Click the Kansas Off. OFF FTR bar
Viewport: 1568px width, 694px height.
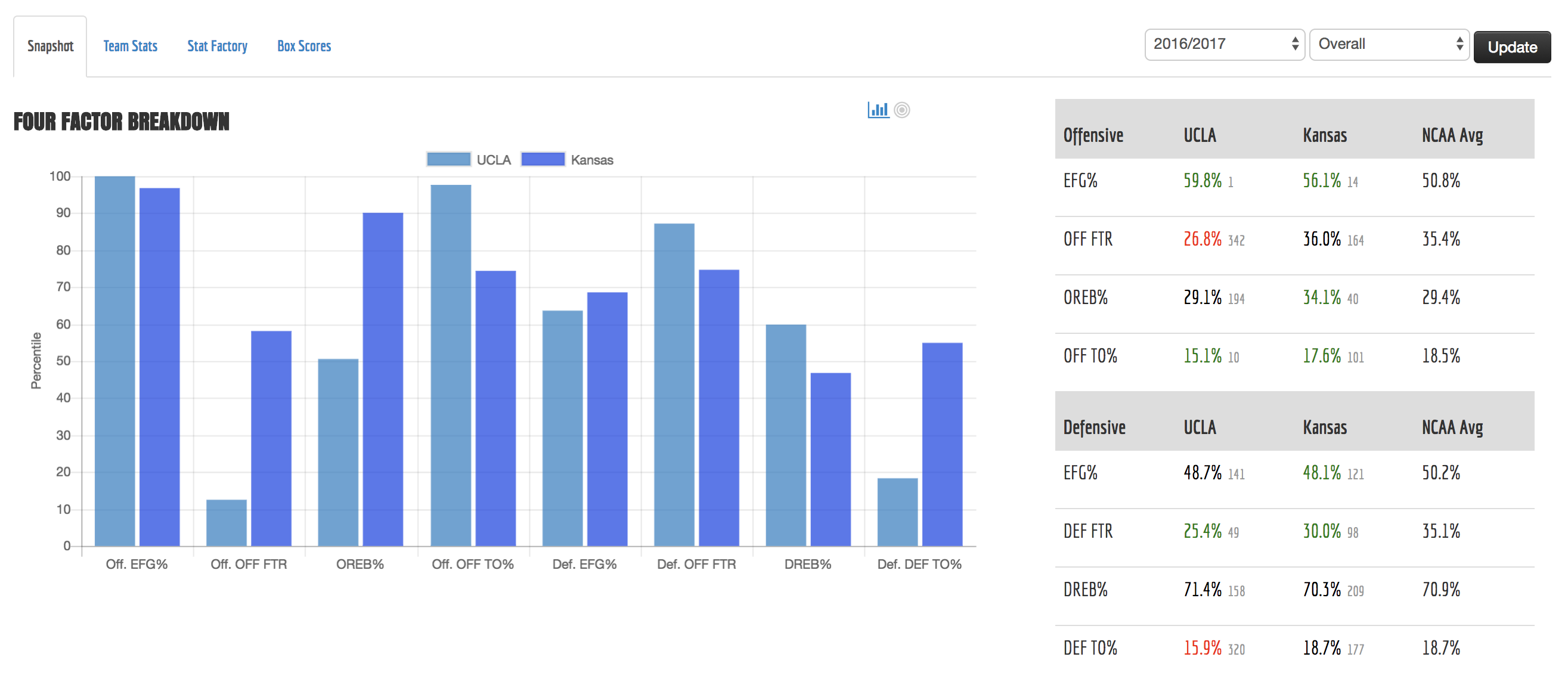(x=271, y=438)
